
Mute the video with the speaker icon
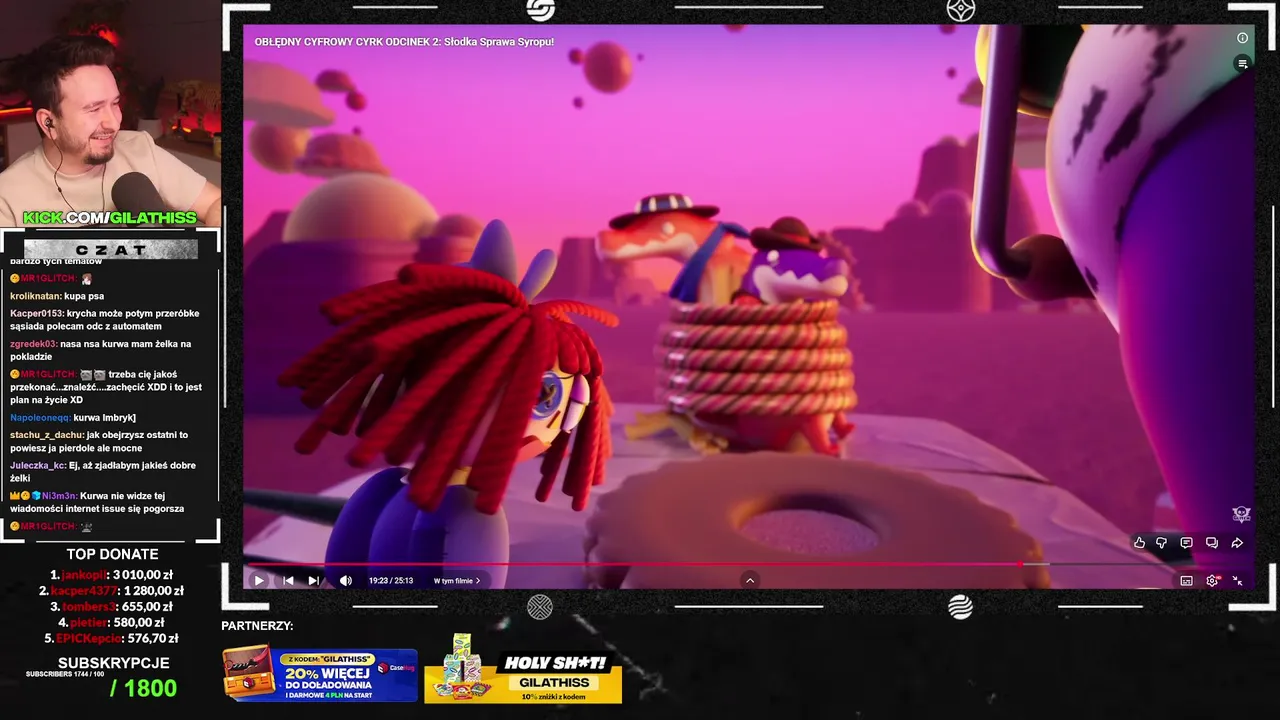[346, 580]
